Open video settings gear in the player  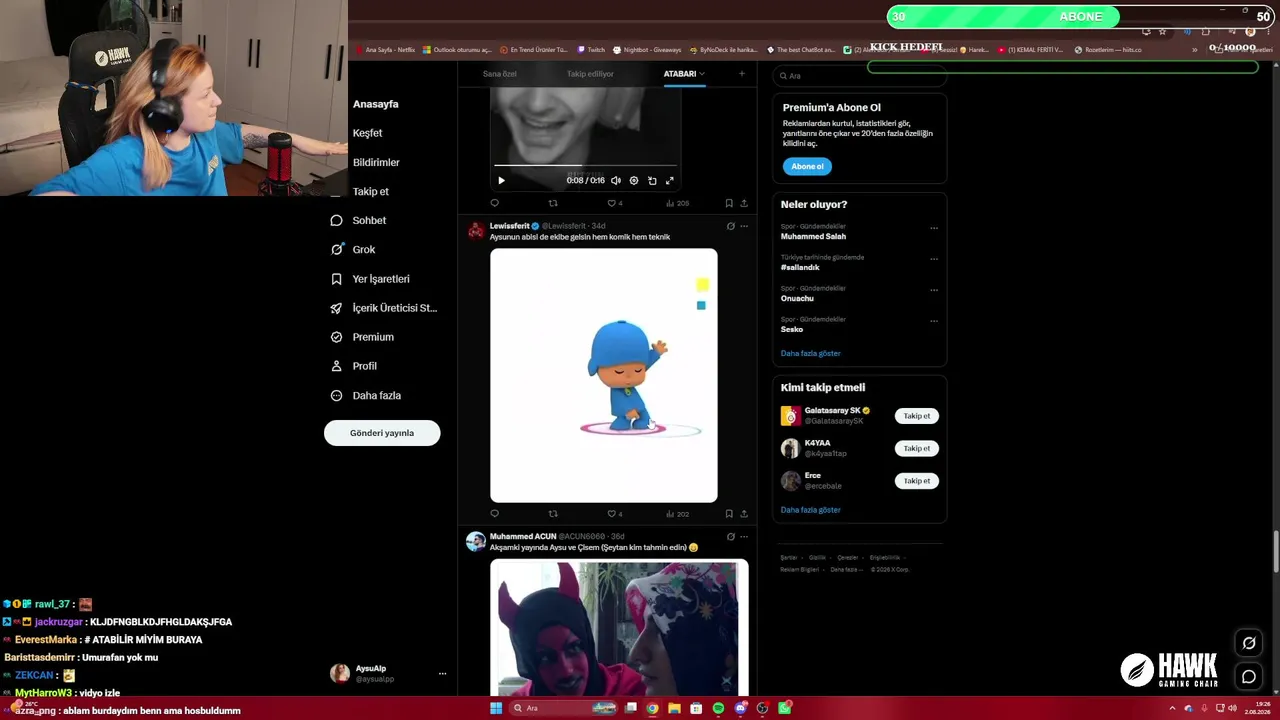[x=633, y=181]
